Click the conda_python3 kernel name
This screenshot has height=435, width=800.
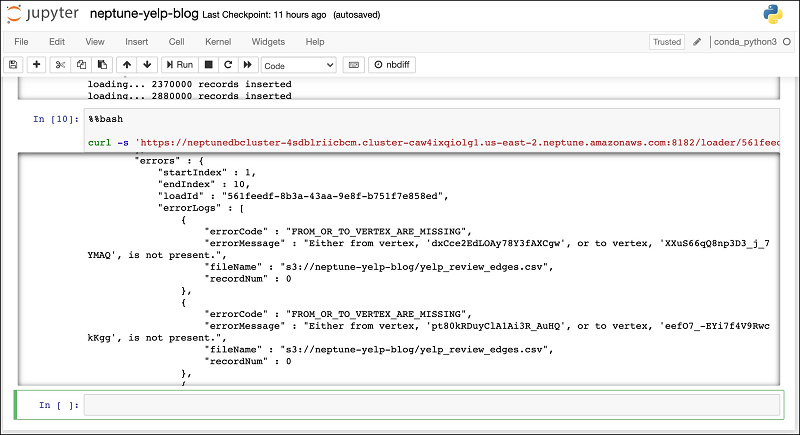(x=745, y=42)
